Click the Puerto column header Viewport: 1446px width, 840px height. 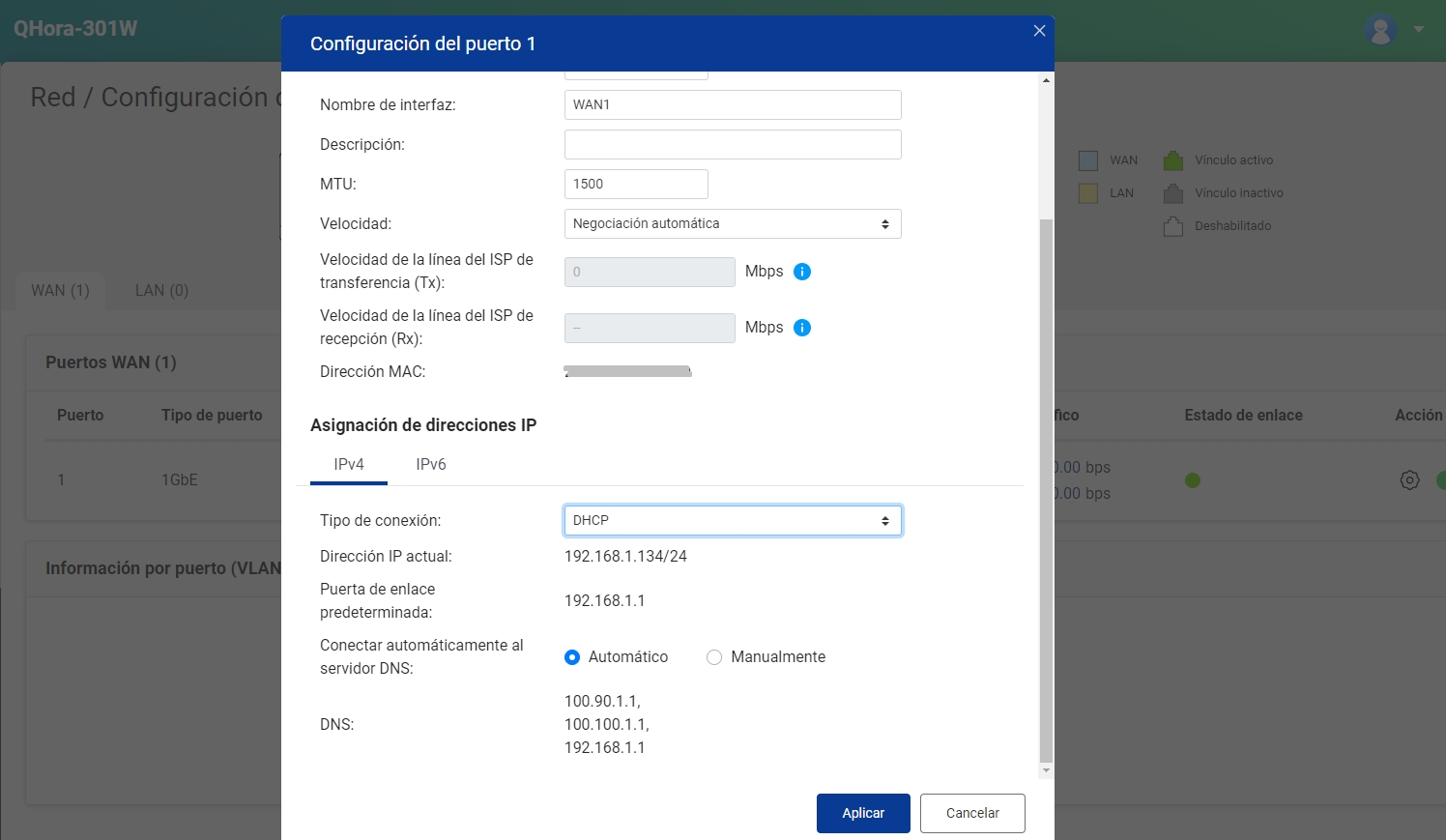80,416
